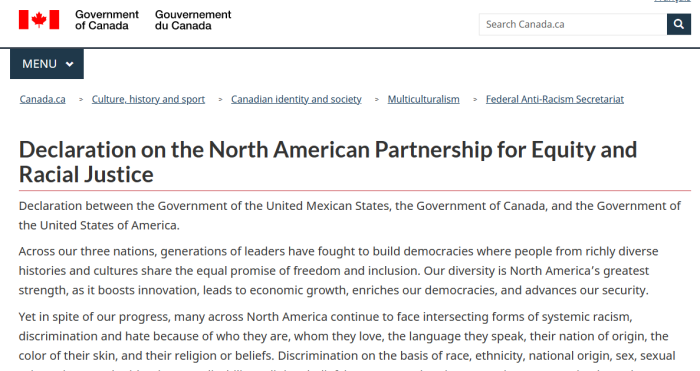
Task: Click the breadcrumb arrow before Federal Anti-Racism
Action: click(475, 100)
